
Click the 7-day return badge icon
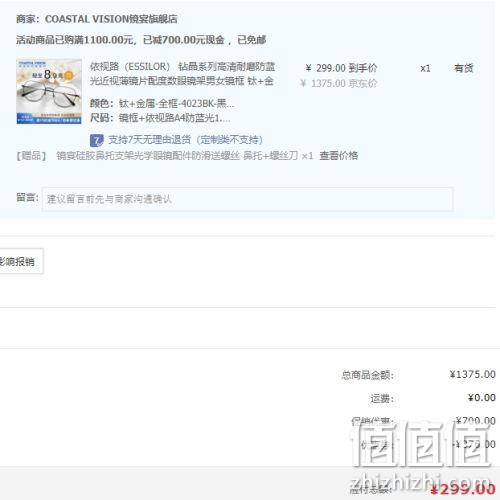coord(96,140)
